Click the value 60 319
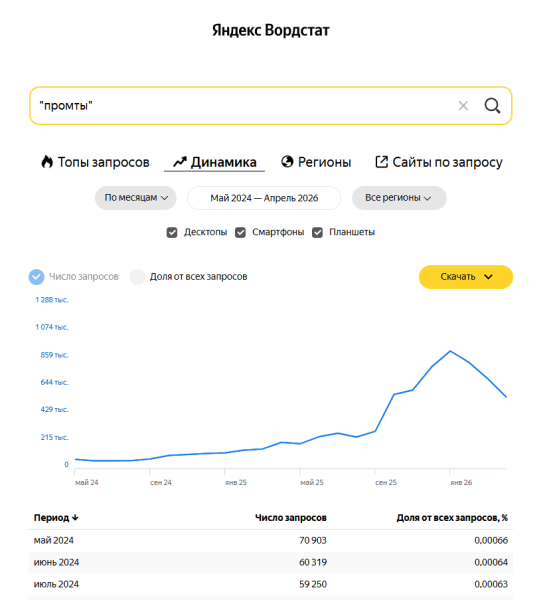This screenshot has height=600, width=559. 313,562
